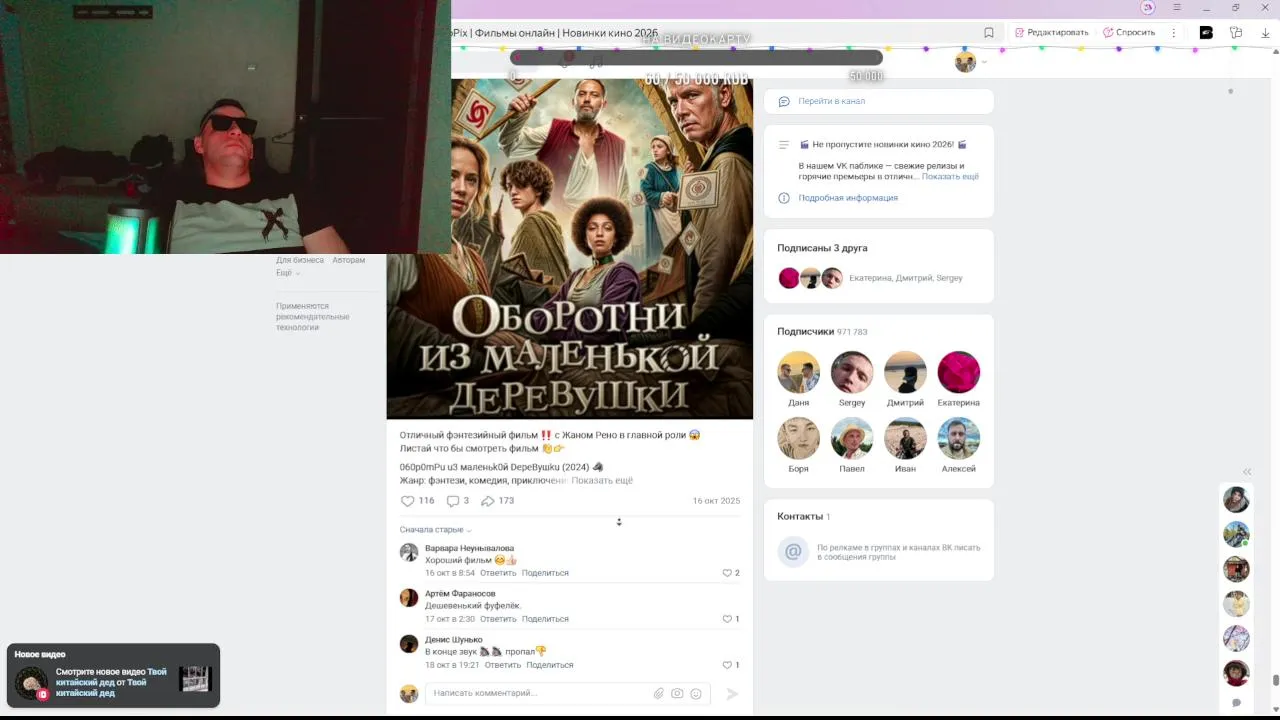Viewport: 1280px width, 720px height.
Task: Share the post via the 173 arrow icon
Action: pos(488,501)
